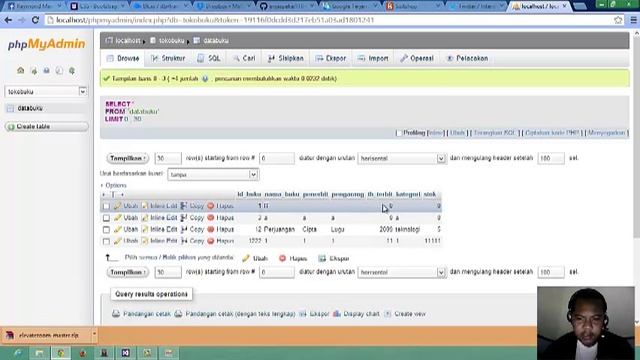This screenshot has height=360, width=640.
Task: Tick the checkbox of the first row
Action: 107,206
